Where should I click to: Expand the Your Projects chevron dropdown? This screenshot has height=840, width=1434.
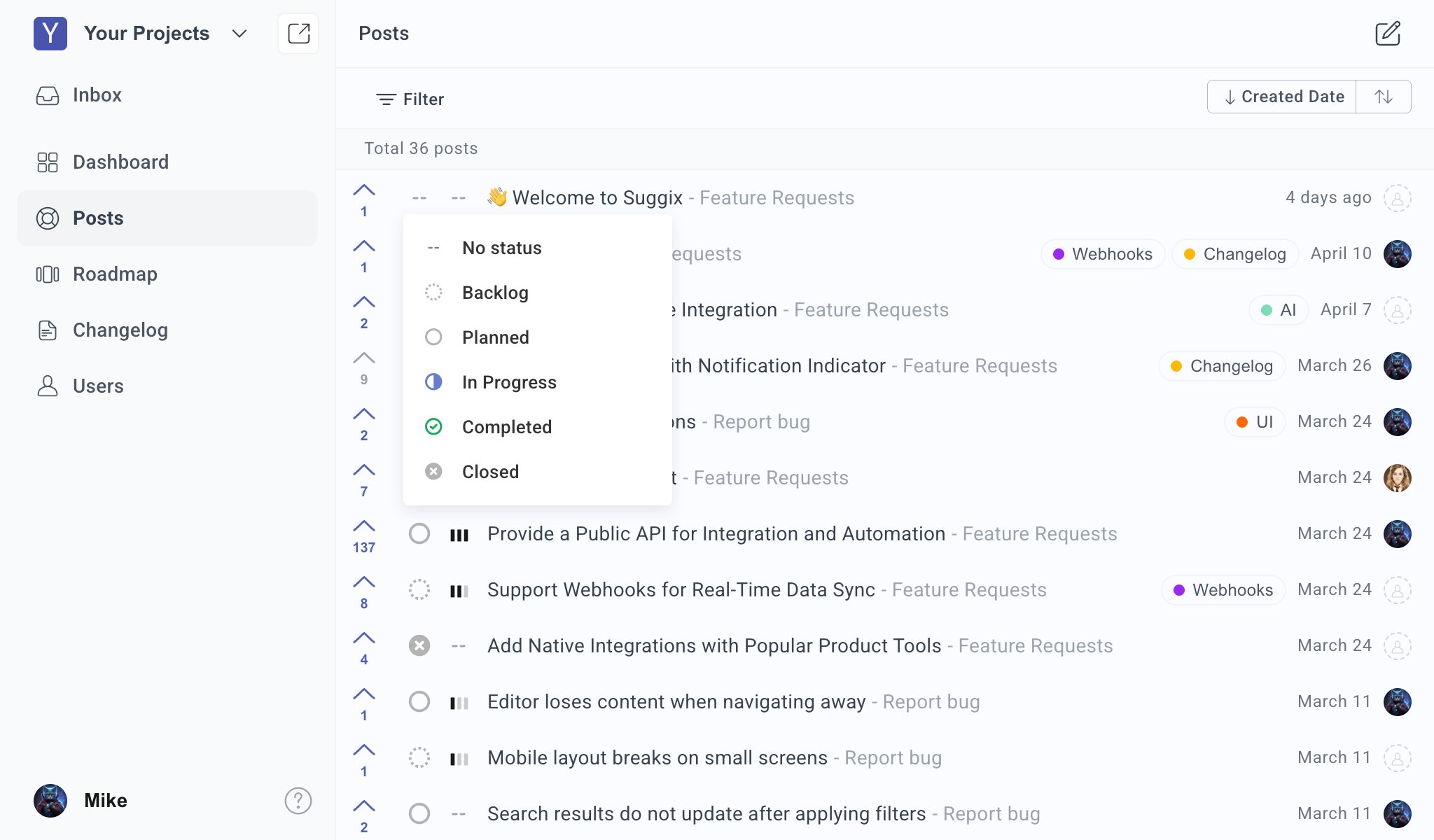pos(239,34)
